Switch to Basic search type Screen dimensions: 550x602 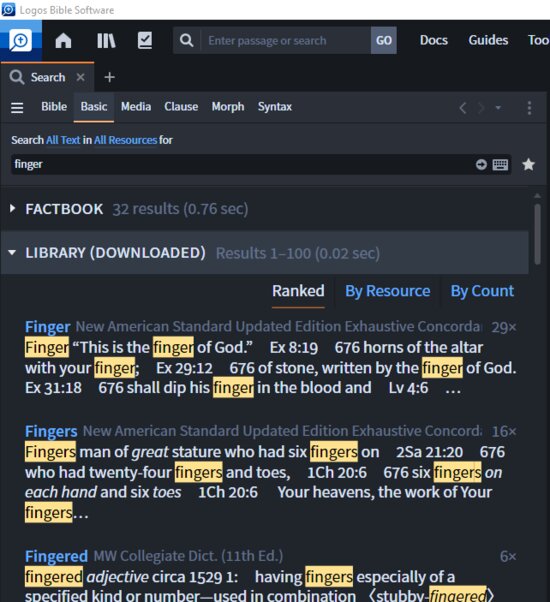94,107
